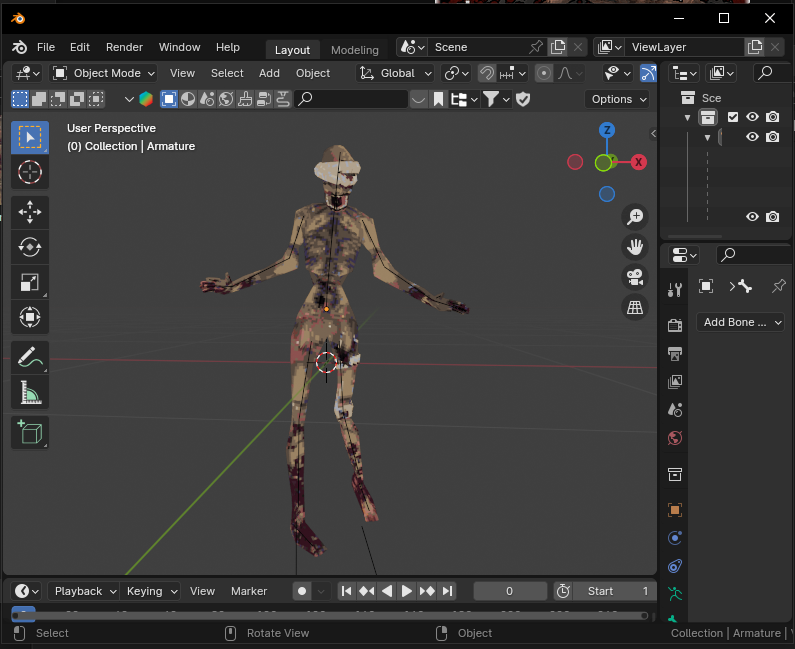Activate the Move tool

coord(30,211)
